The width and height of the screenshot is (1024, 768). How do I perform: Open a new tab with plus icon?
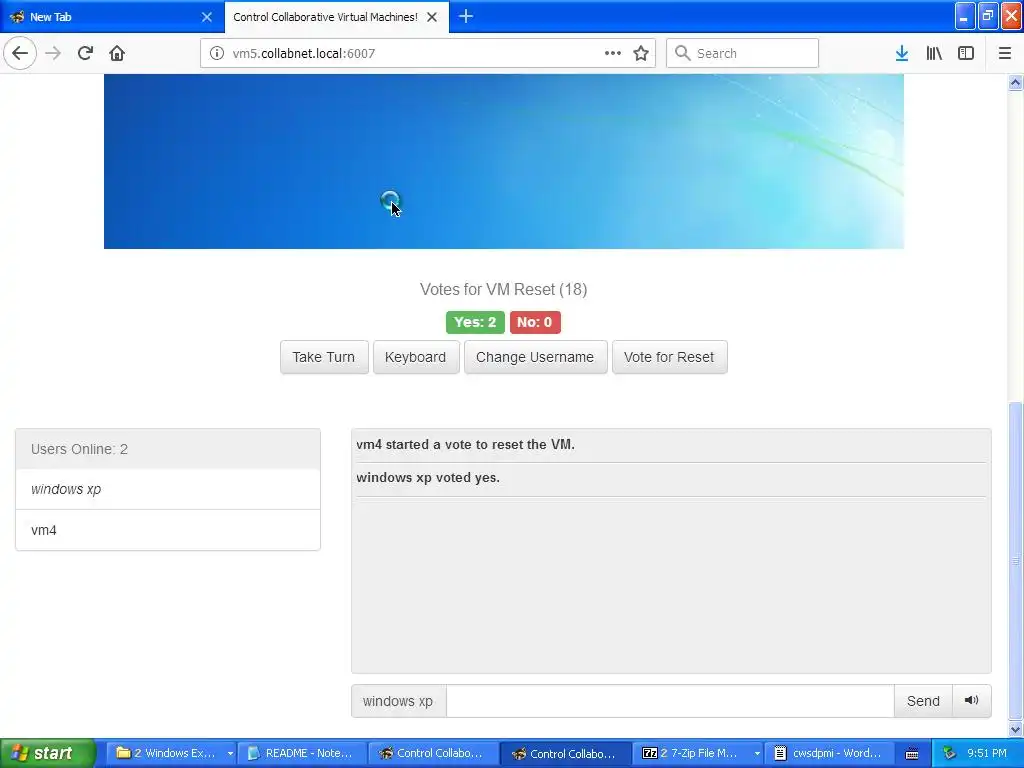466,16
